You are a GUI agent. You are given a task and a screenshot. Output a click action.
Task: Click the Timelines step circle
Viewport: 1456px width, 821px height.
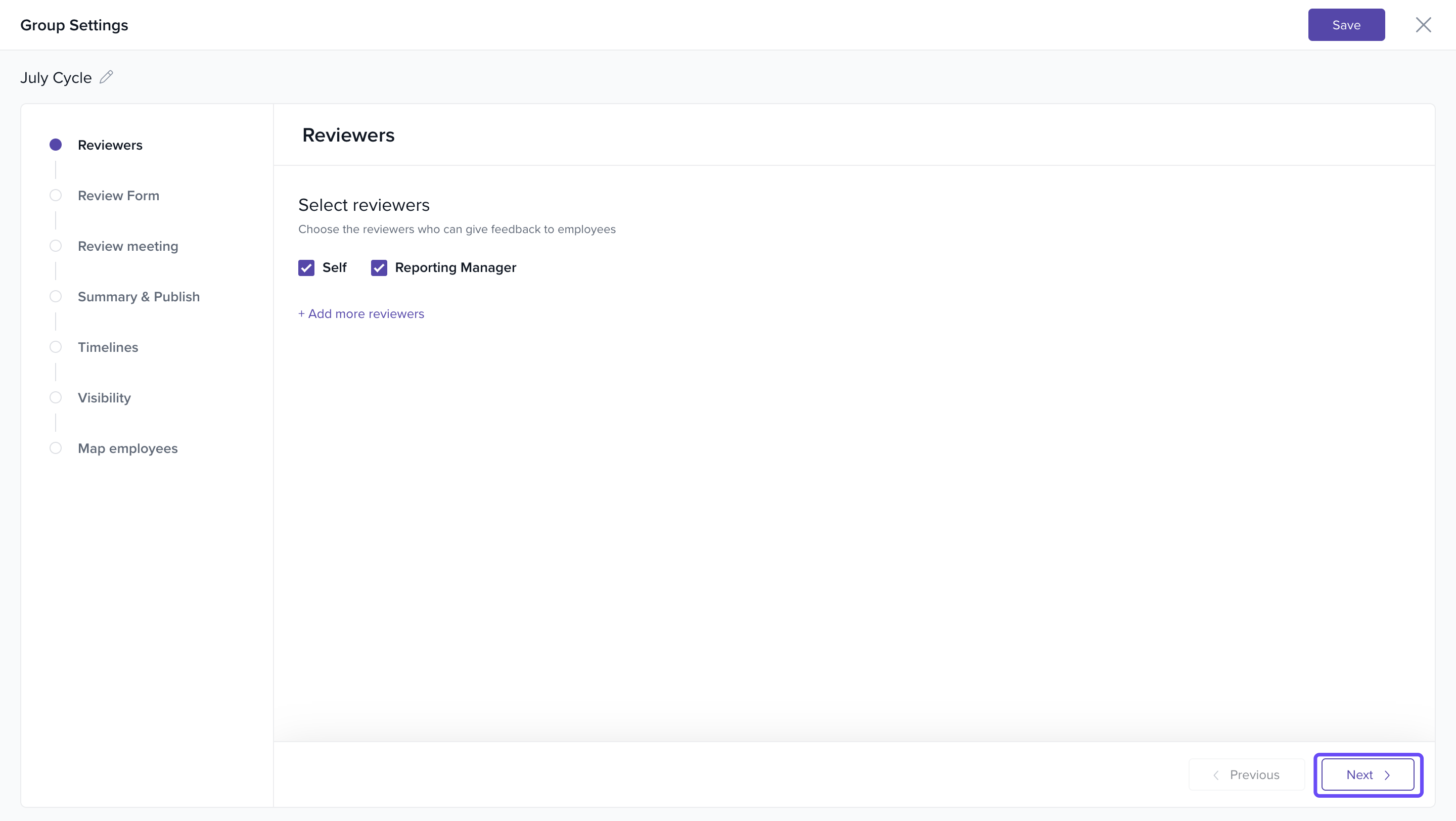[56, 347]
